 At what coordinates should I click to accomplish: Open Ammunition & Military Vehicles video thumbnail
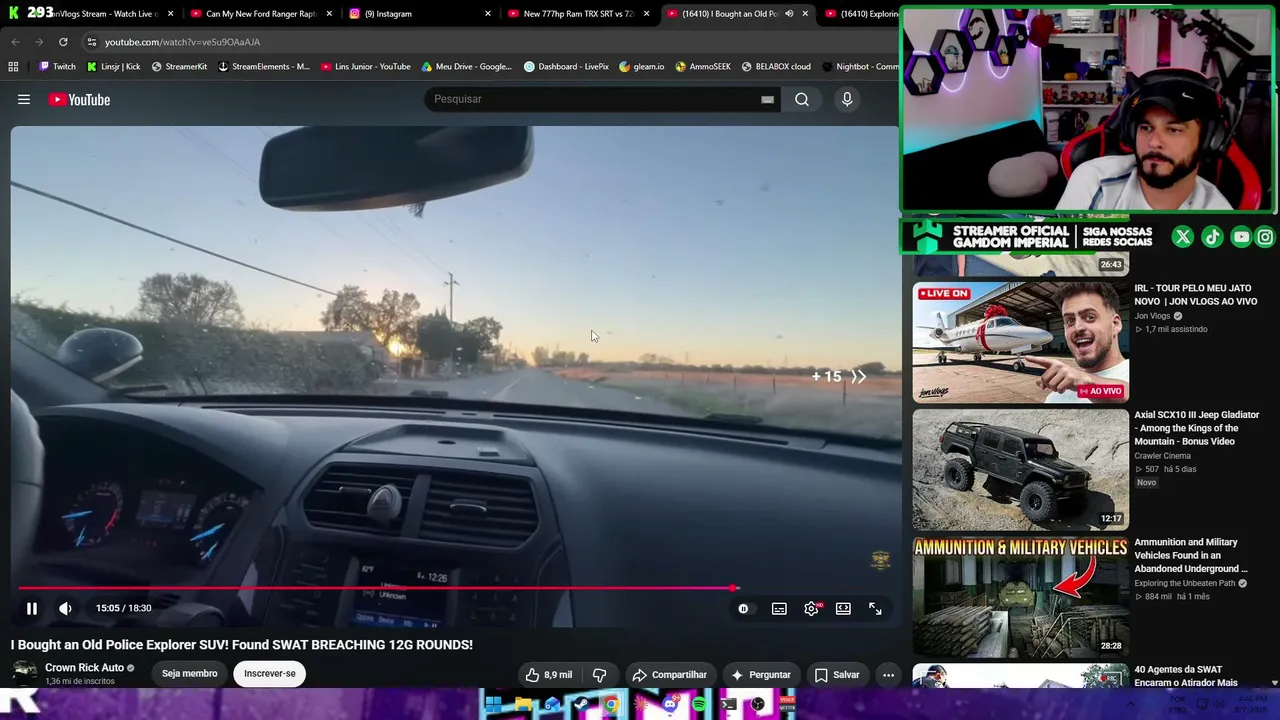pyautogui.click(x=1020, y=597)
